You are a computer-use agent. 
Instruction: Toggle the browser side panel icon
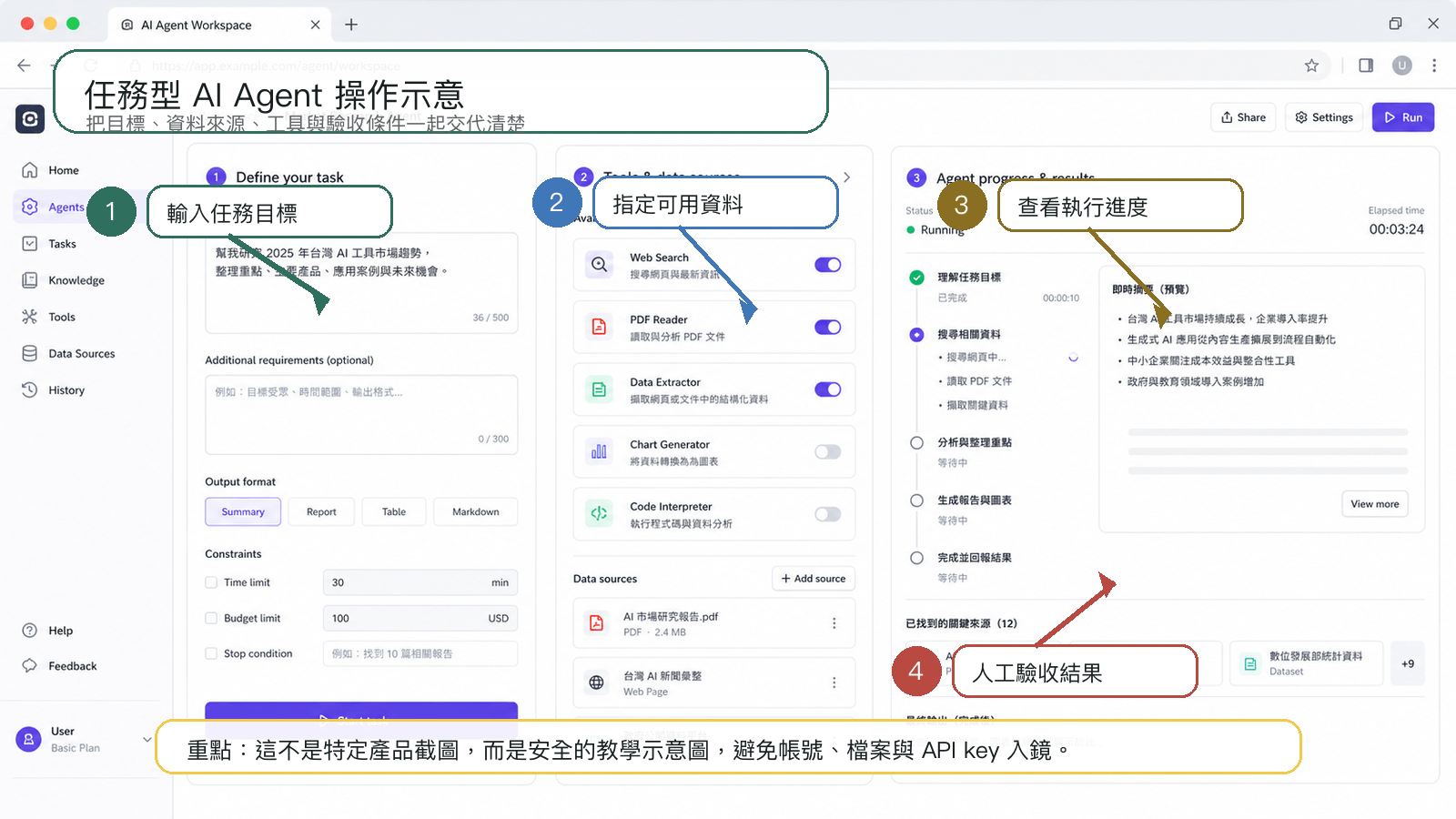click(x=1366, y=66)
